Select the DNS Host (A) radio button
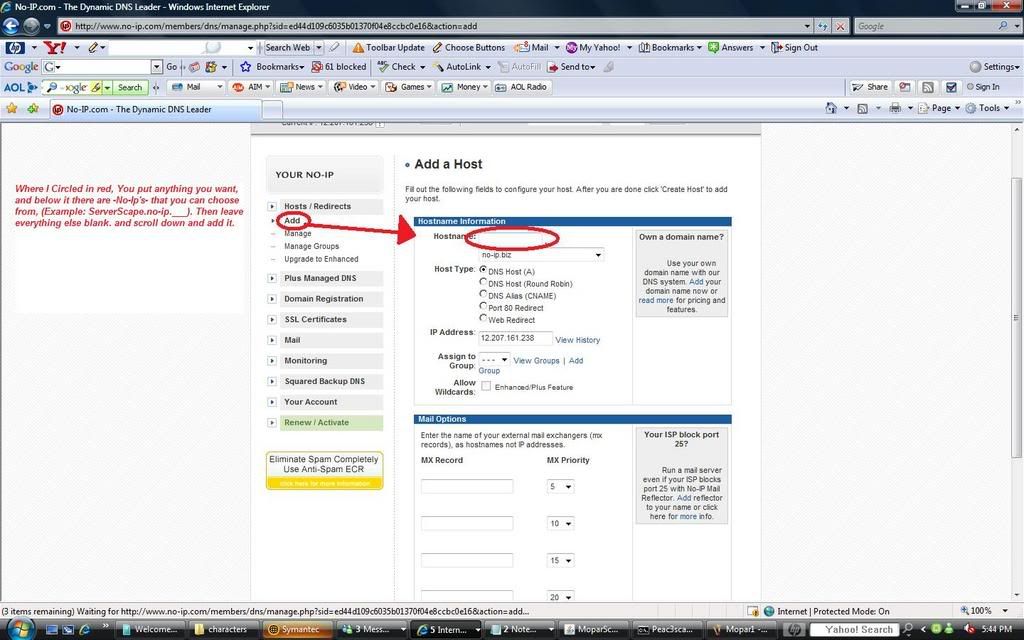The image size is (1024, 640). pos(483,269)
